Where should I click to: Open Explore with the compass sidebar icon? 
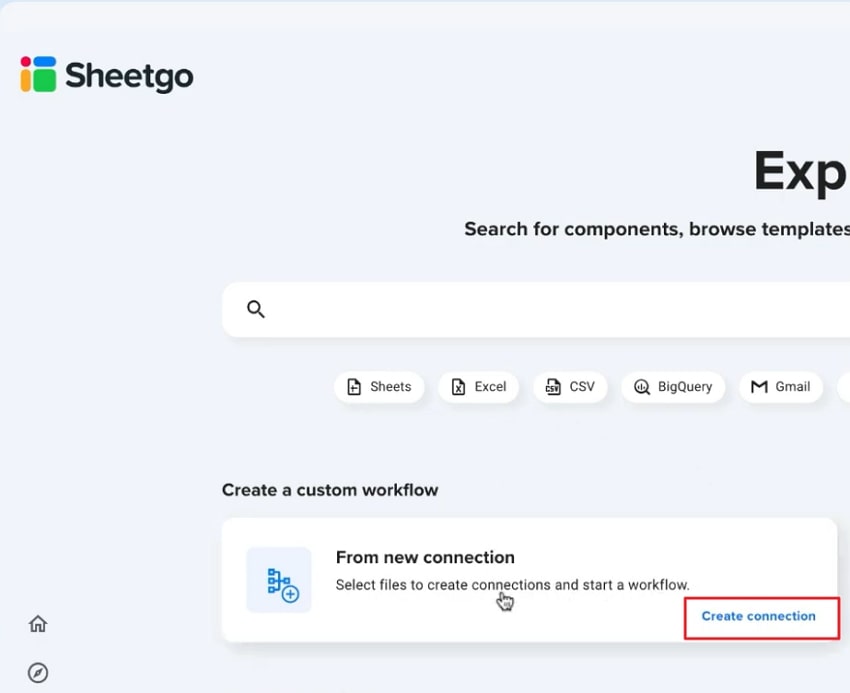tap(37, 673)
